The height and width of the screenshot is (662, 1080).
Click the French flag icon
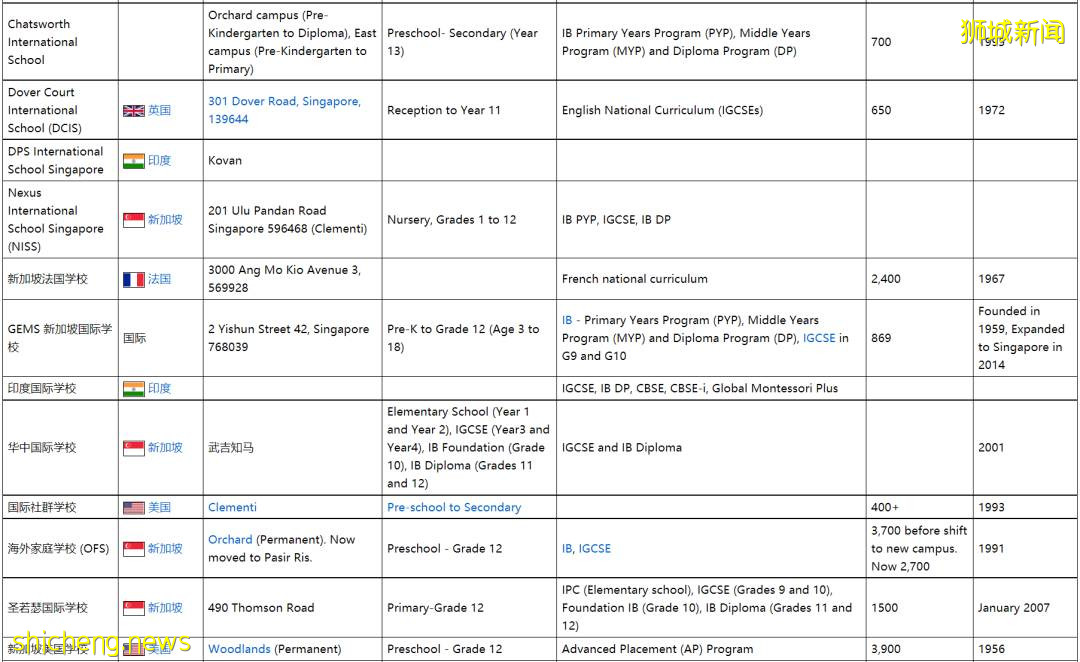(133, 280)
